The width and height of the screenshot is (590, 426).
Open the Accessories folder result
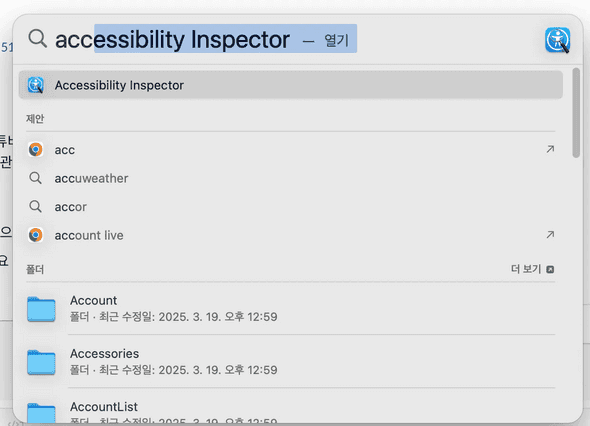click(290, 362)
